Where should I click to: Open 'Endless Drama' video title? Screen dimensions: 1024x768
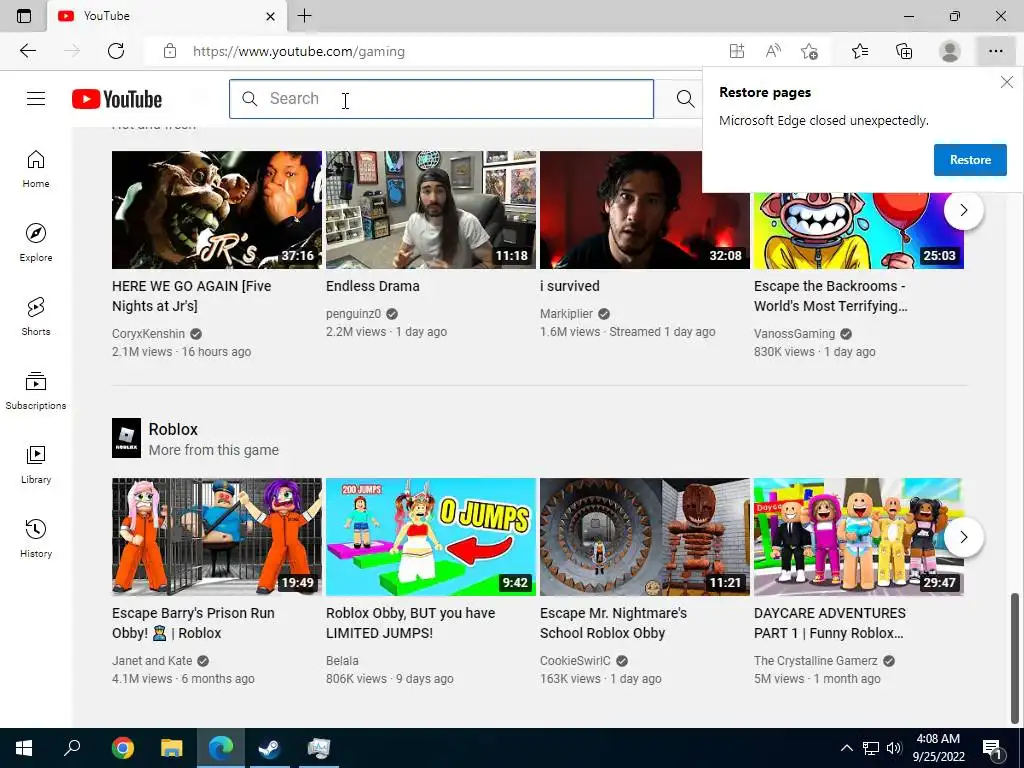click(373, 286)
